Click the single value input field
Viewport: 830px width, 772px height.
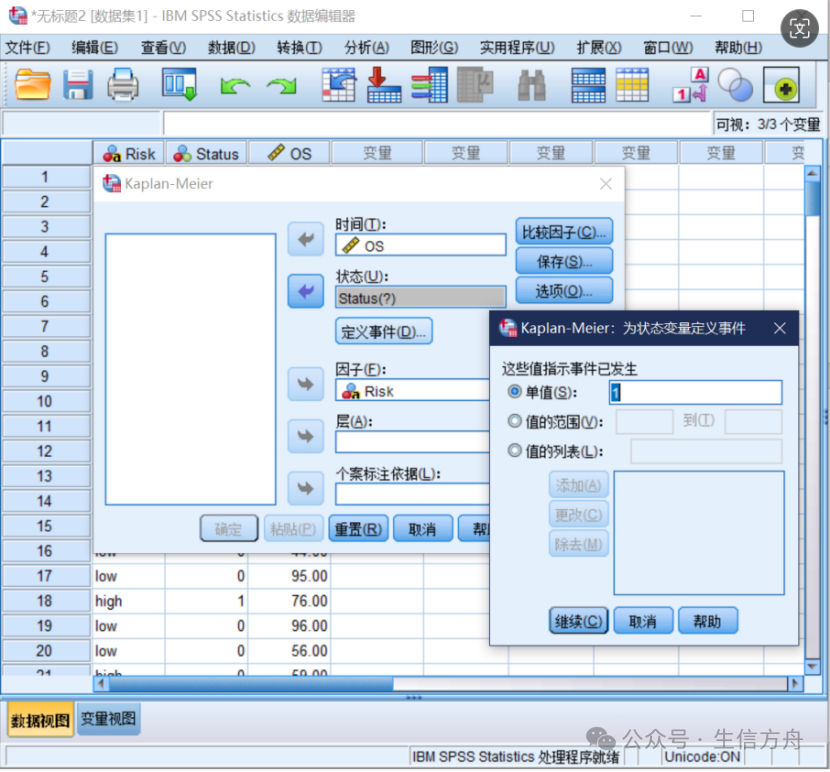(x=696, y=392)
